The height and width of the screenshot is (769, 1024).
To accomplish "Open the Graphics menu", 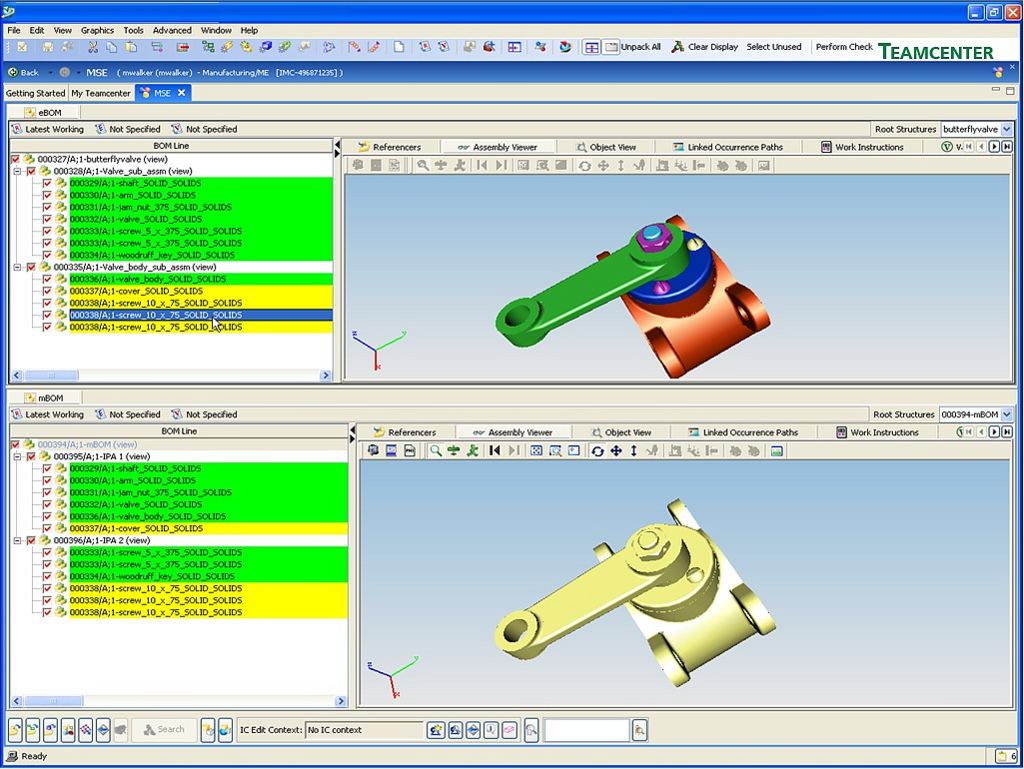I will point(97,30).
